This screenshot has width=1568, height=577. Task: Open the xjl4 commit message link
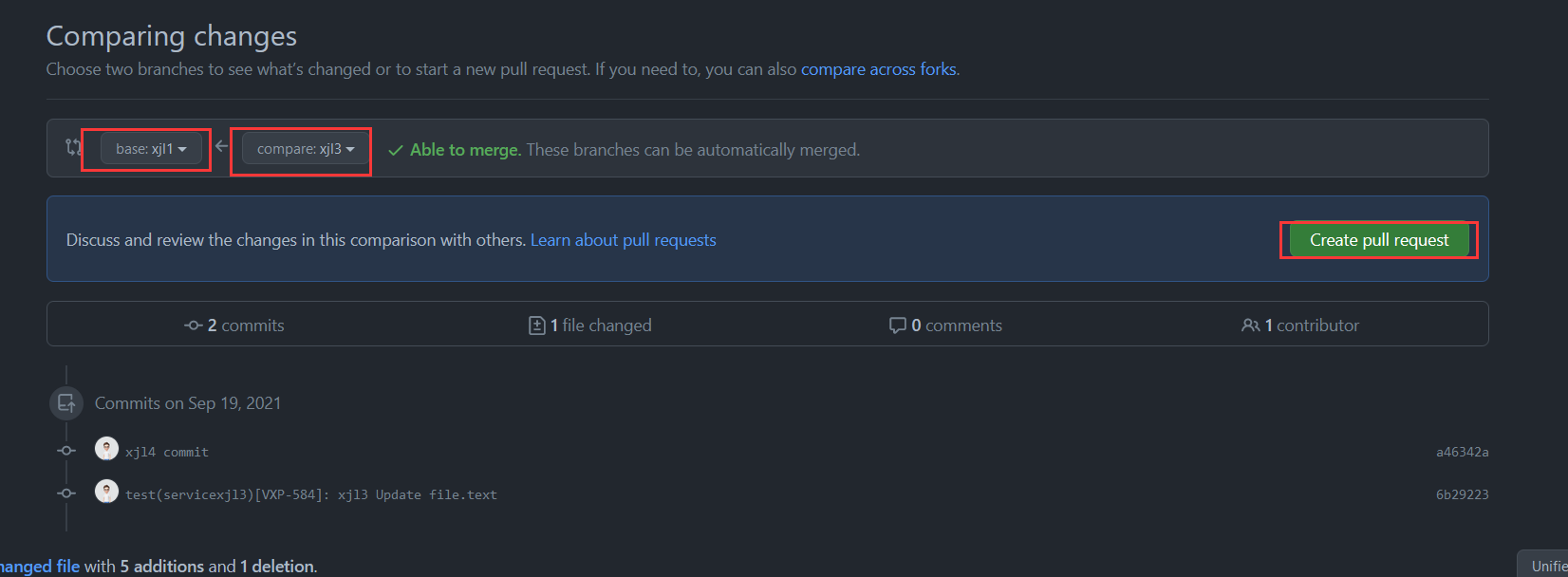[167, 453]
